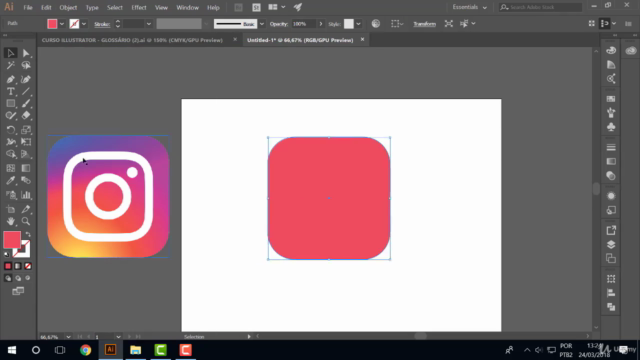Screen dimensions: 640x360
Task: Choose the Magic Wand tool
Action: [11, 65]
